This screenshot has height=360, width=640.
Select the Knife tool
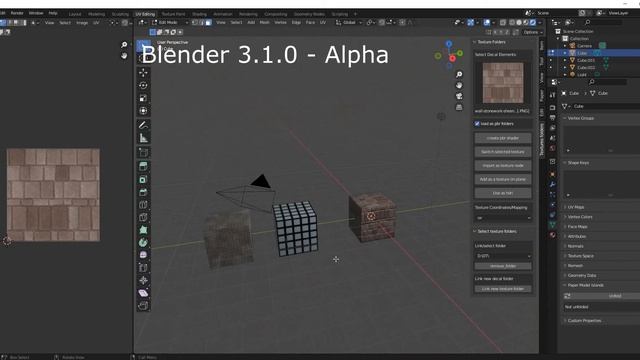coord(143,217)
